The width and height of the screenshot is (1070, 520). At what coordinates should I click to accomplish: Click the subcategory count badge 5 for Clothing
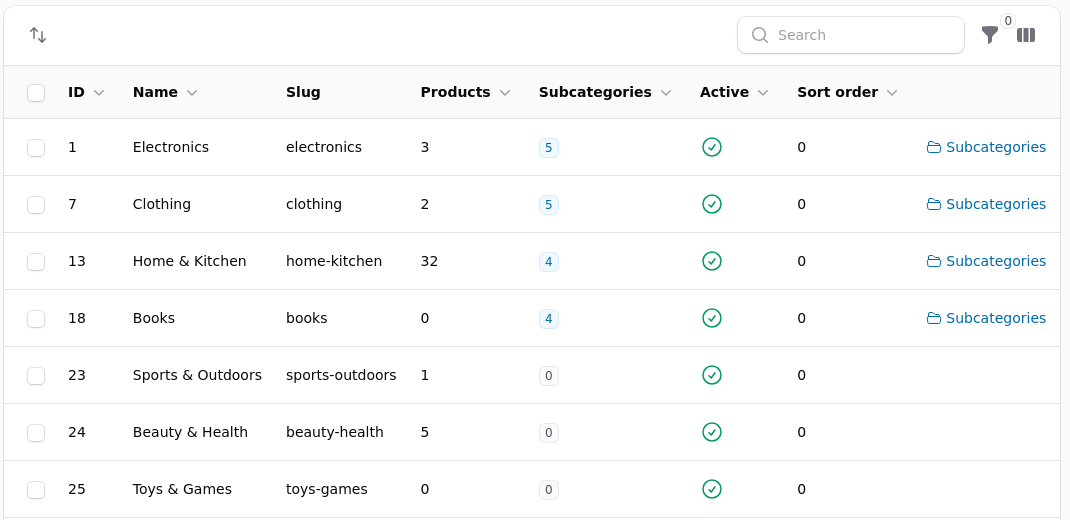pos(549,205)
